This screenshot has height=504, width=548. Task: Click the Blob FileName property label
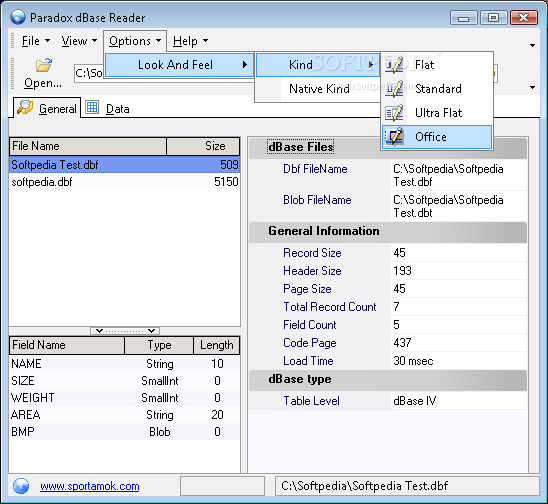click(317, 200)
